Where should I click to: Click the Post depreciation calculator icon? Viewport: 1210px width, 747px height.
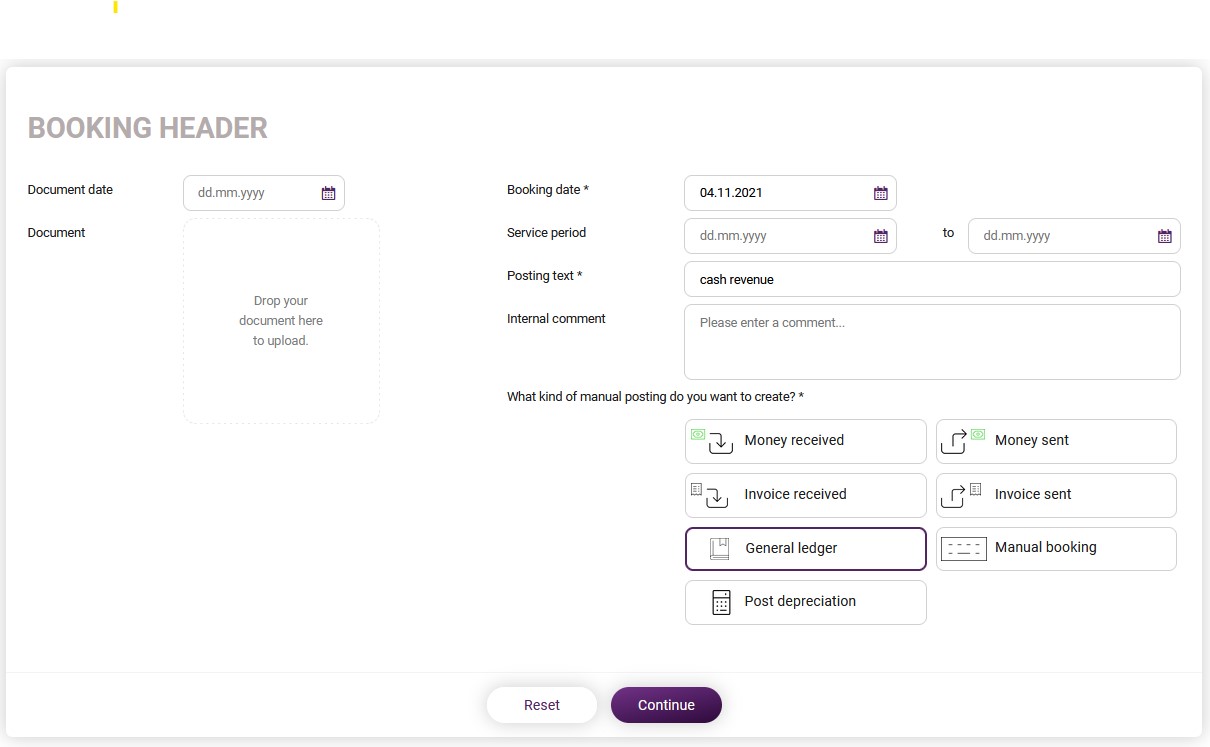[x=721, y=602]
